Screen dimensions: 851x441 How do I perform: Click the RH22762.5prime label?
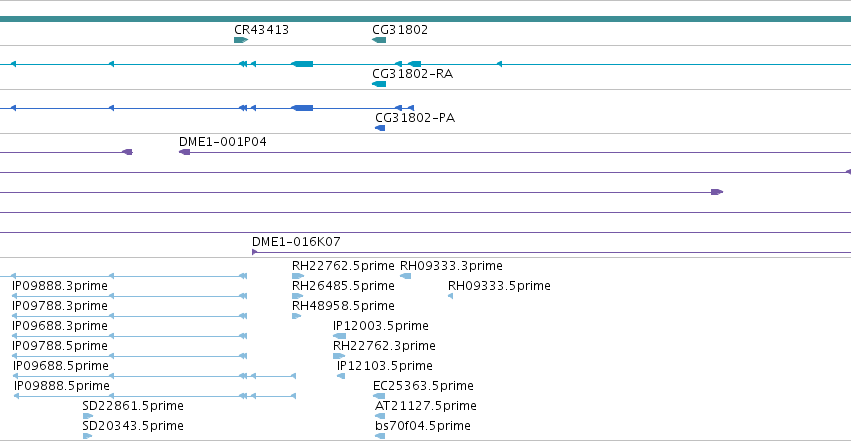point(343,266)
